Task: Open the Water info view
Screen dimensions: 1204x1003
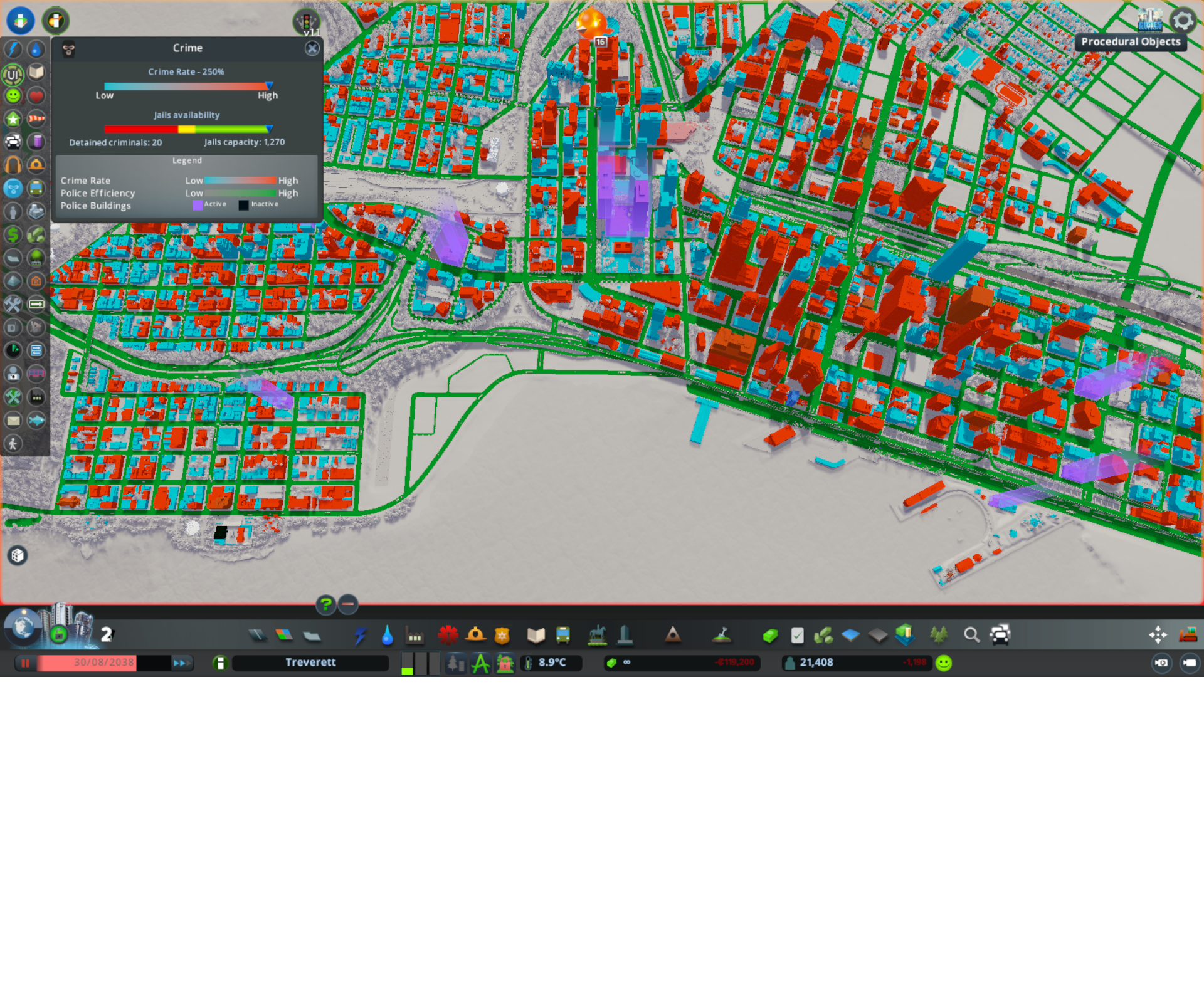Action: [x=36, y=49]
